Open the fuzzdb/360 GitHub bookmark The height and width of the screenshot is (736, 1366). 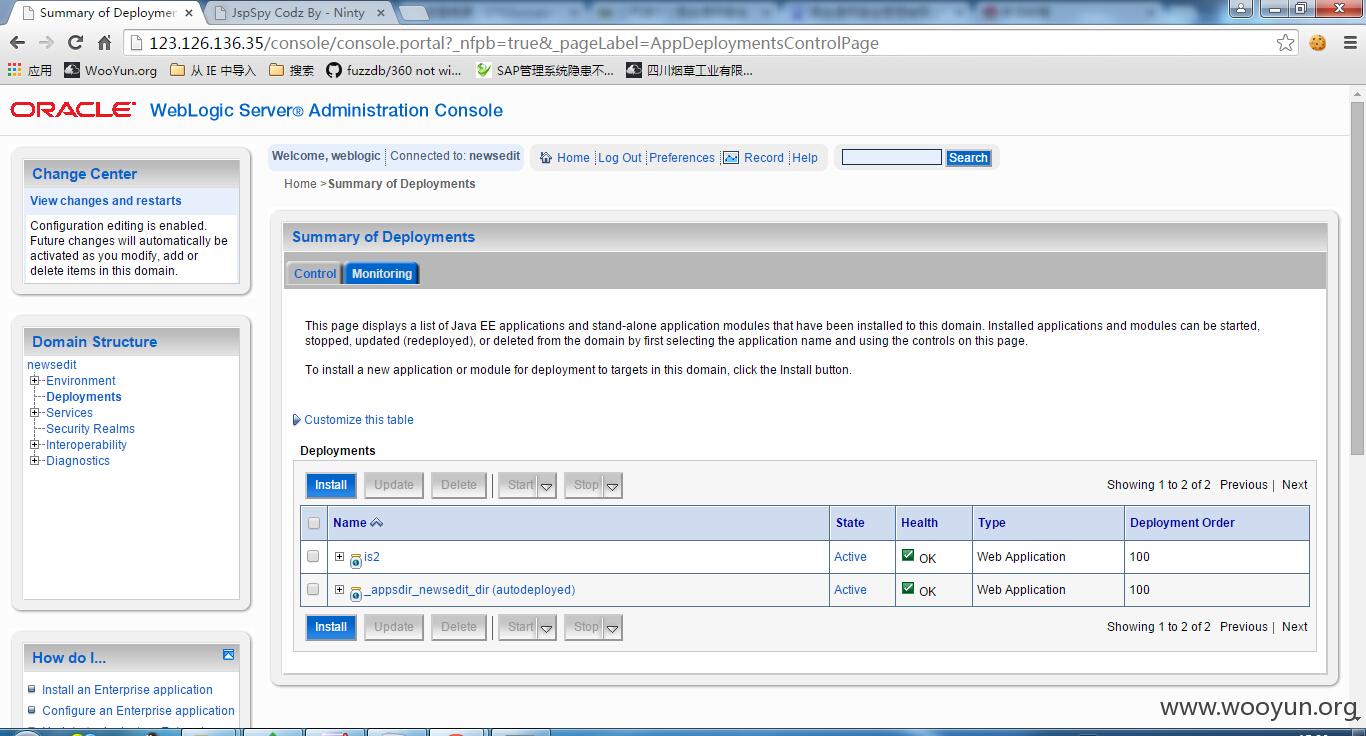click(x=393, y=70)
